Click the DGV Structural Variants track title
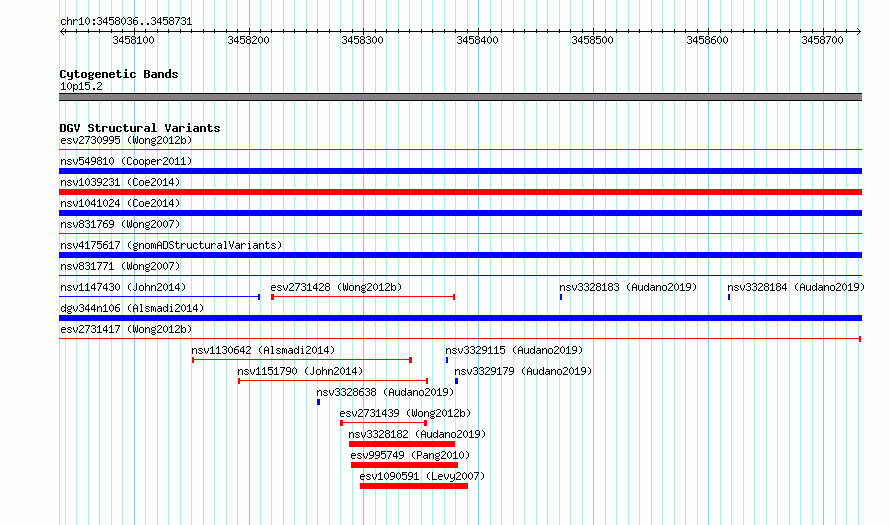Viewport: 890px width, 525px height. 140,128
